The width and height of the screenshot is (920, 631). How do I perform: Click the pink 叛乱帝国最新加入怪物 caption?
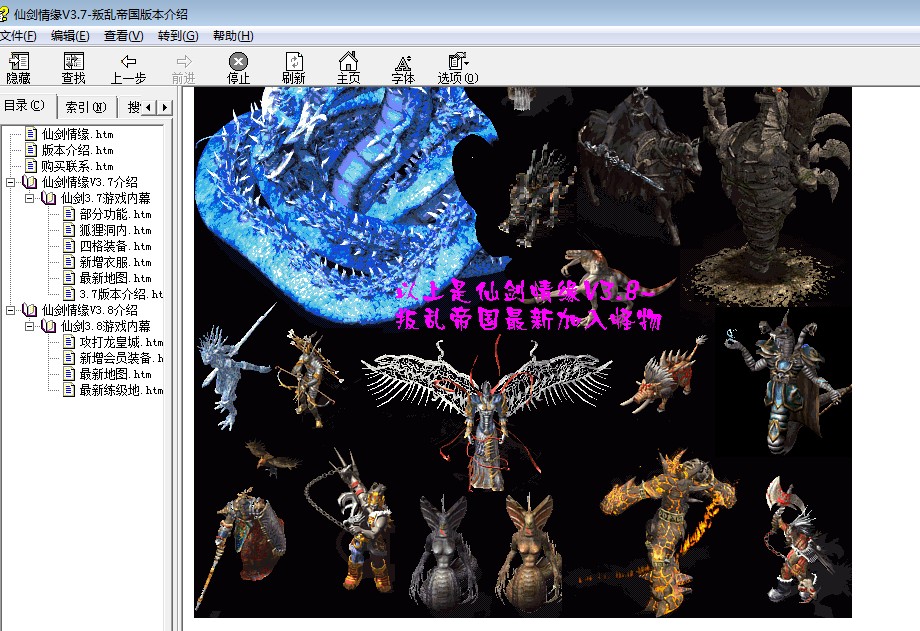pos(529,320)
